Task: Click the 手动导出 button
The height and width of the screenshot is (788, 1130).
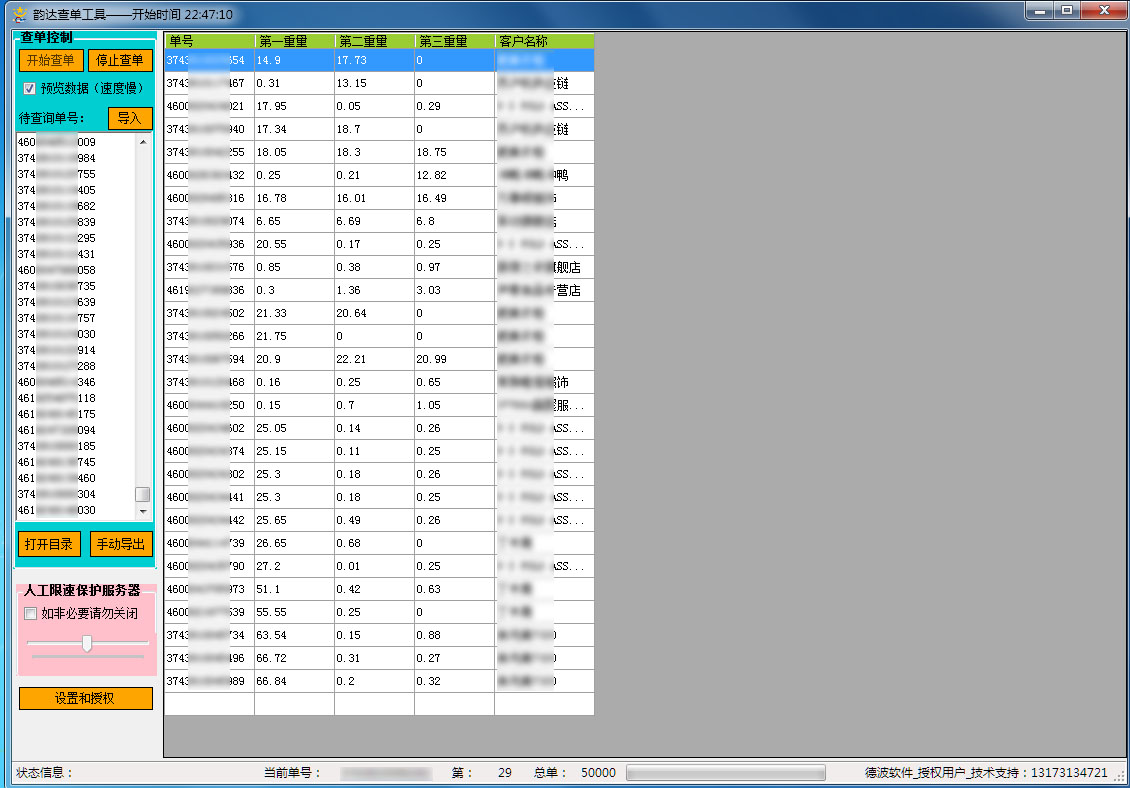Action: (121, 544)
